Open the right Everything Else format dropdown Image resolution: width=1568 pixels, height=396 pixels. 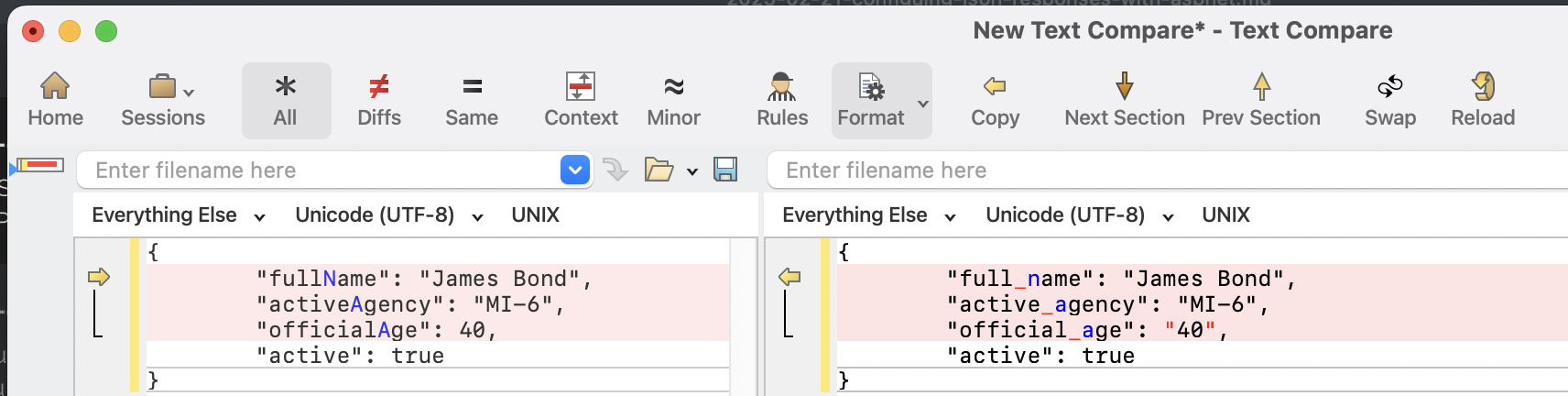[x=869, y=215]
